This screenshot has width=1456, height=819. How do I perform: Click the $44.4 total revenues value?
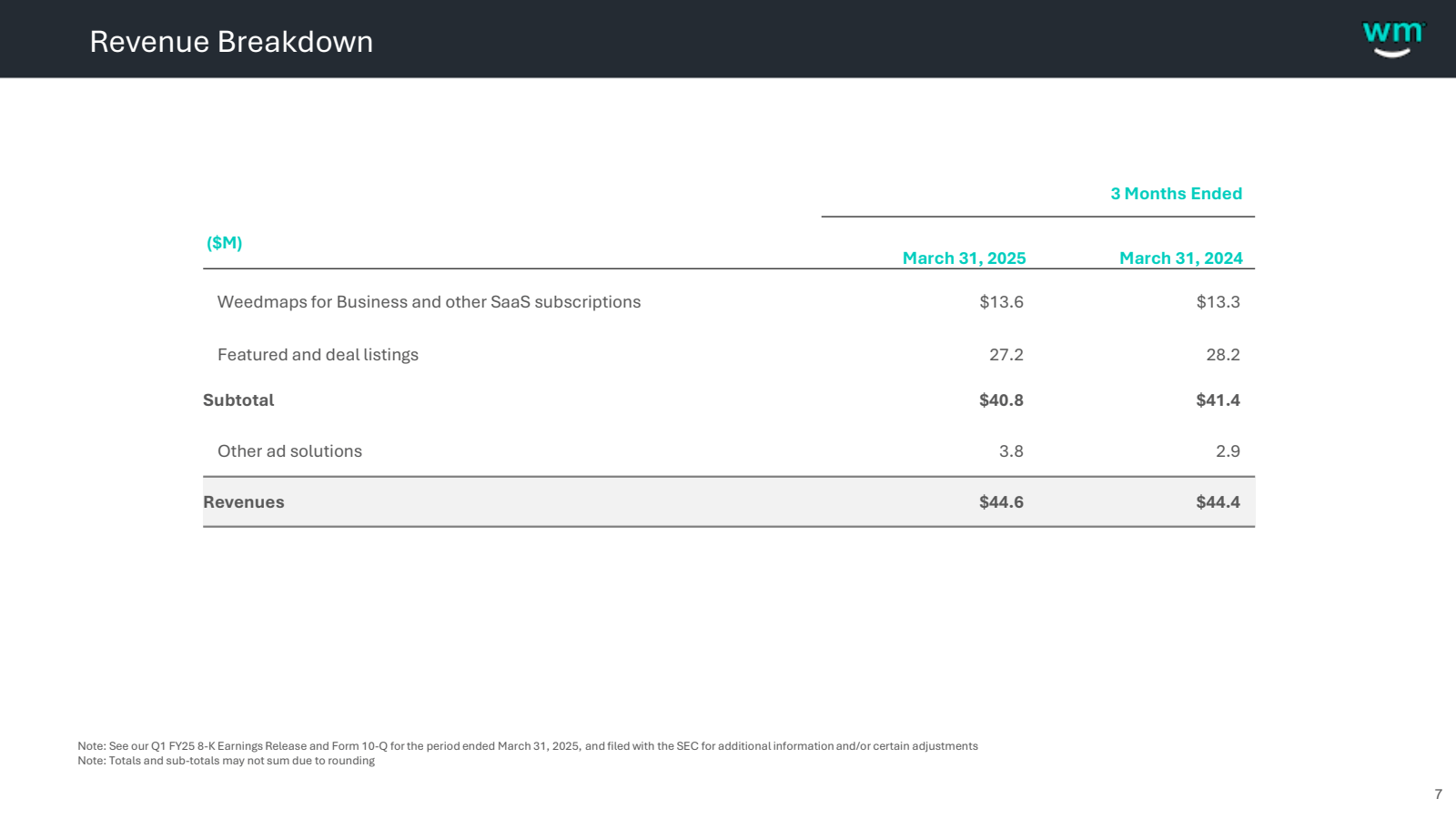pos(1218,502)
